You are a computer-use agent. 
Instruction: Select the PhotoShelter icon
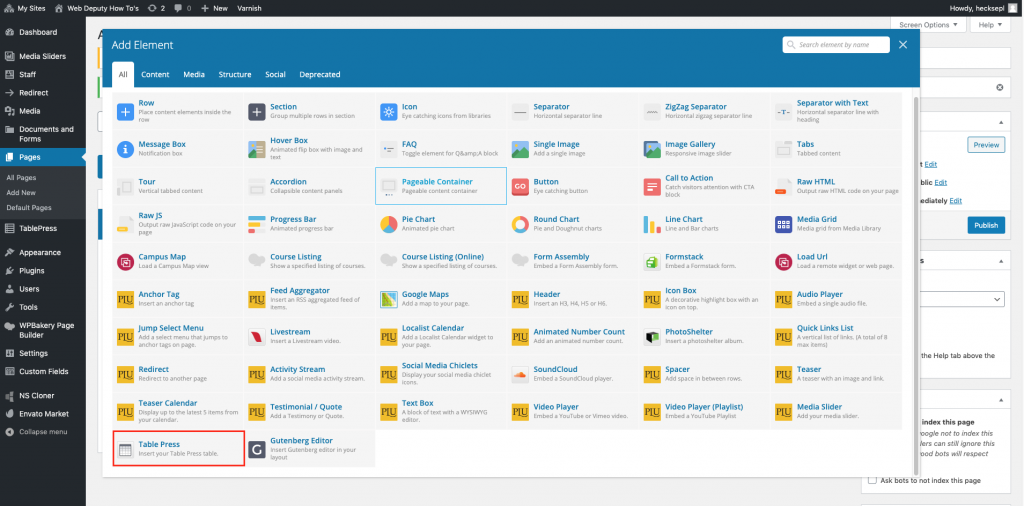coord(652,337)
